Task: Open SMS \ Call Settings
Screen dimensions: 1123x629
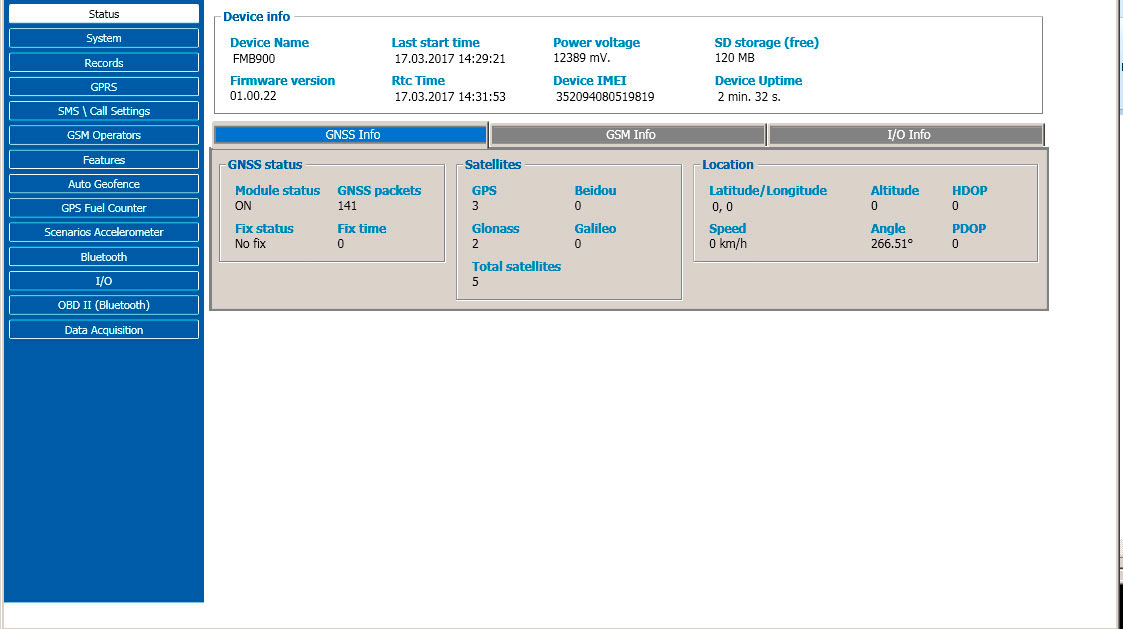Action: (x=103, y=111)
